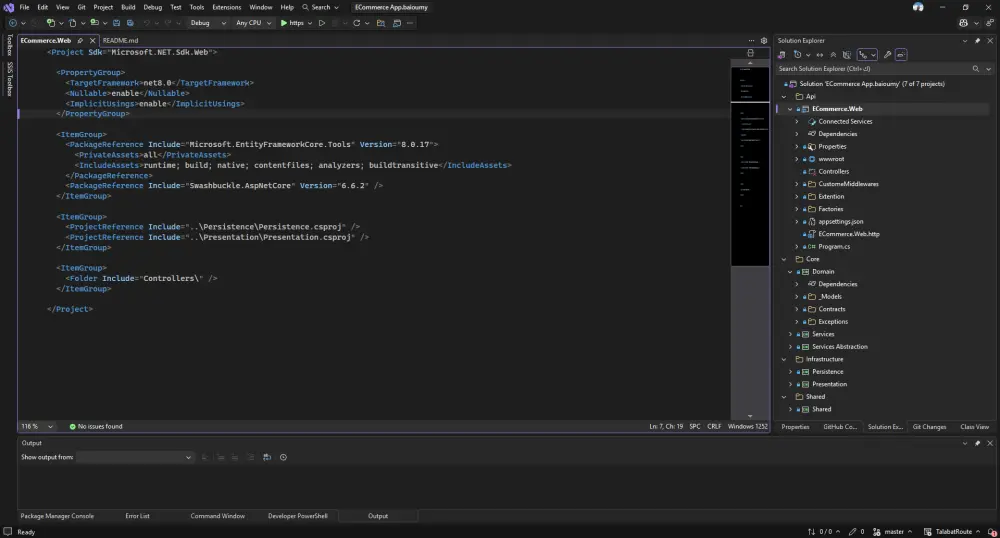
Task: Collapse the Domain project node
Action: 790,272
